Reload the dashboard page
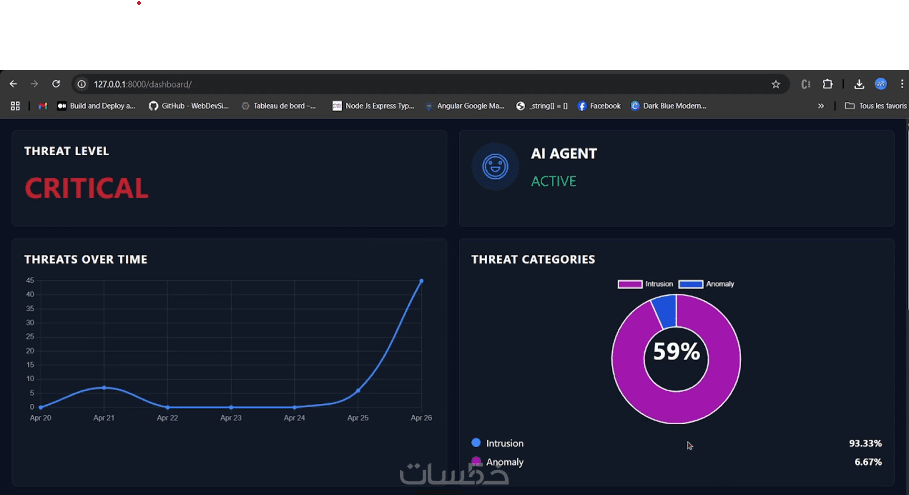Viewport: 909px width, 495px height. (x=56, y=84)
